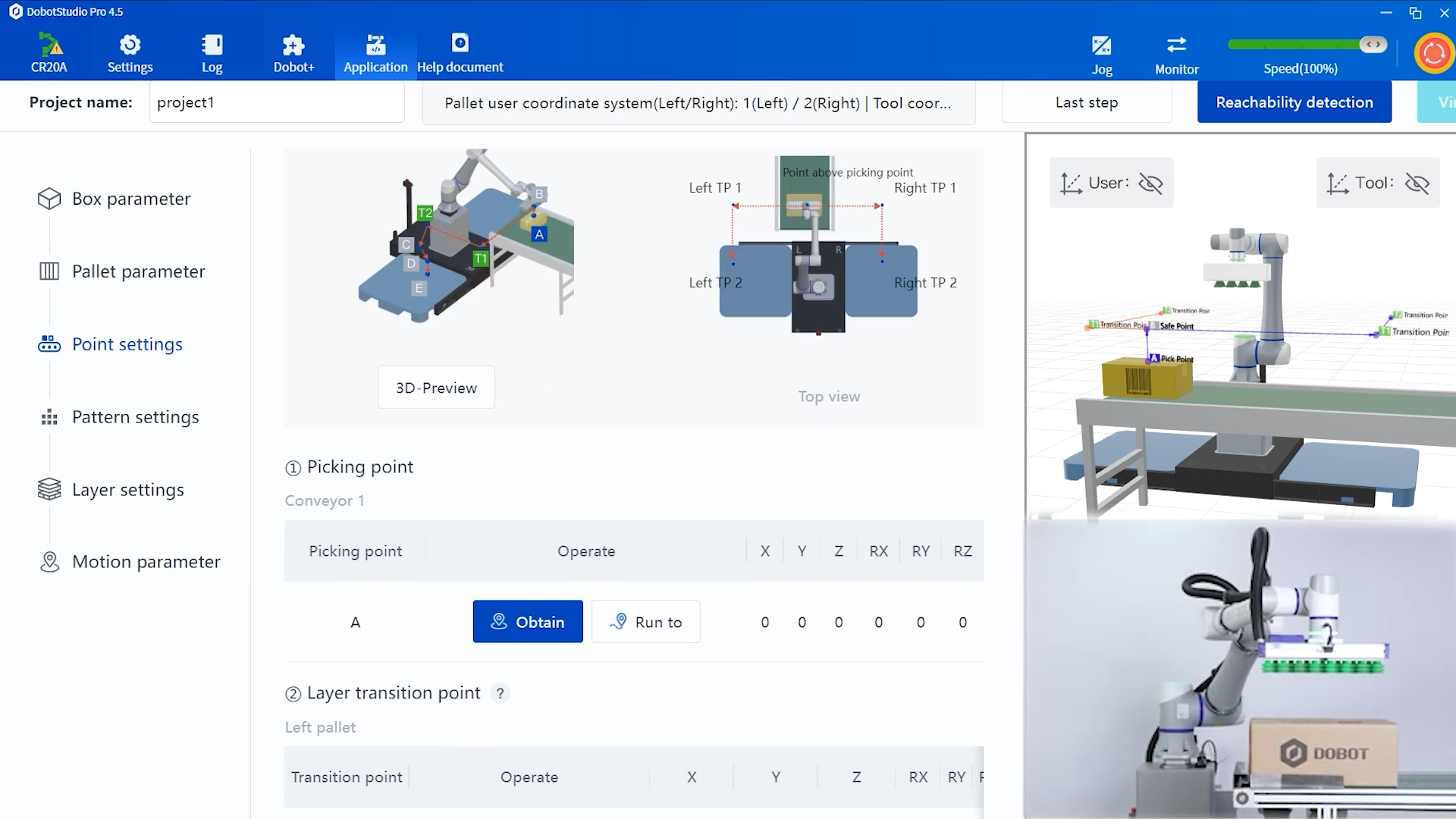1456x819 pixels.
Task: Toggle Tool coordinate visibility eye icon
Action: [1417, 184]
